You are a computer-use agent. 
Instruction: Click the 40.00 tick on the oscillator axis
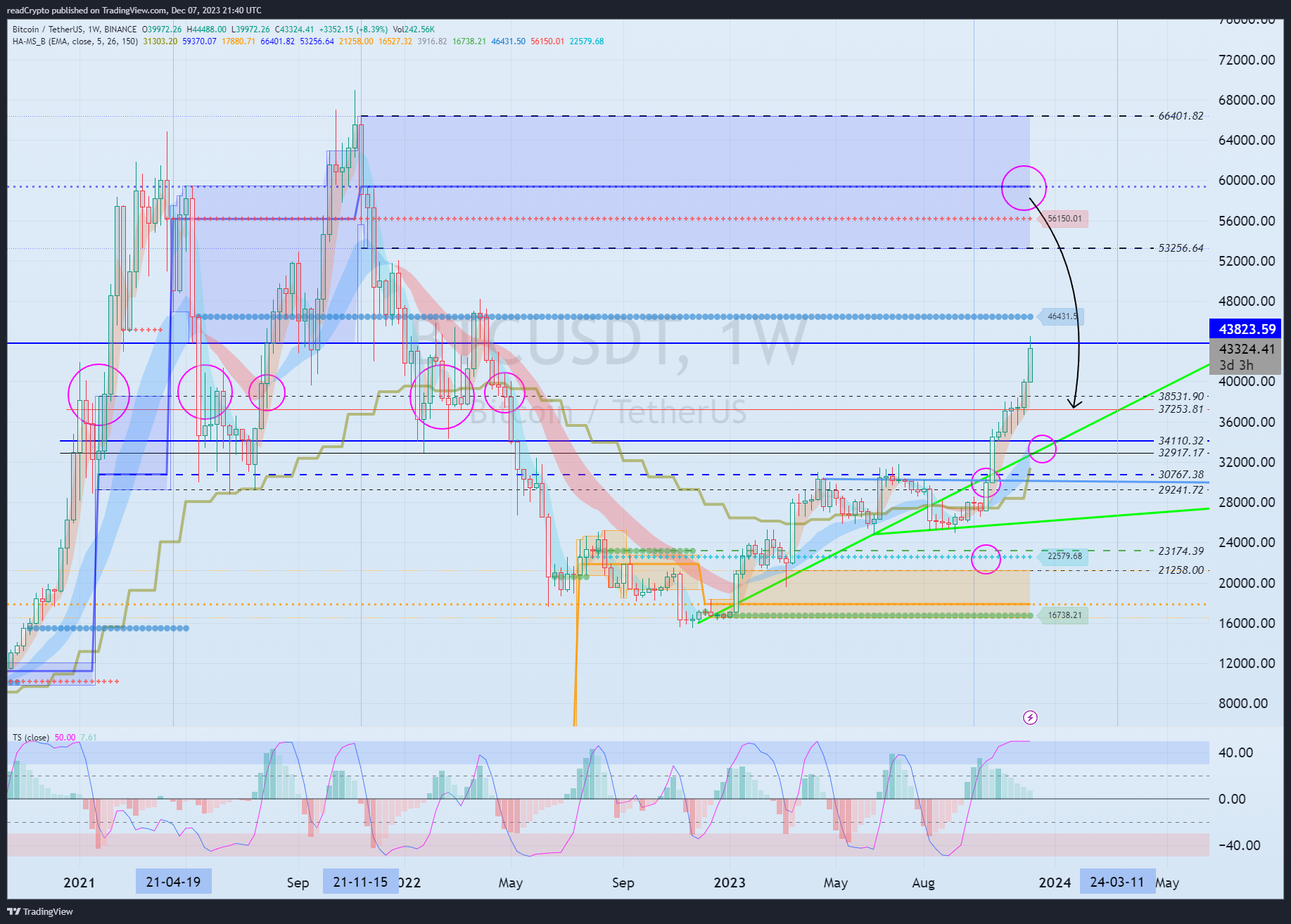coord(1236,752)
